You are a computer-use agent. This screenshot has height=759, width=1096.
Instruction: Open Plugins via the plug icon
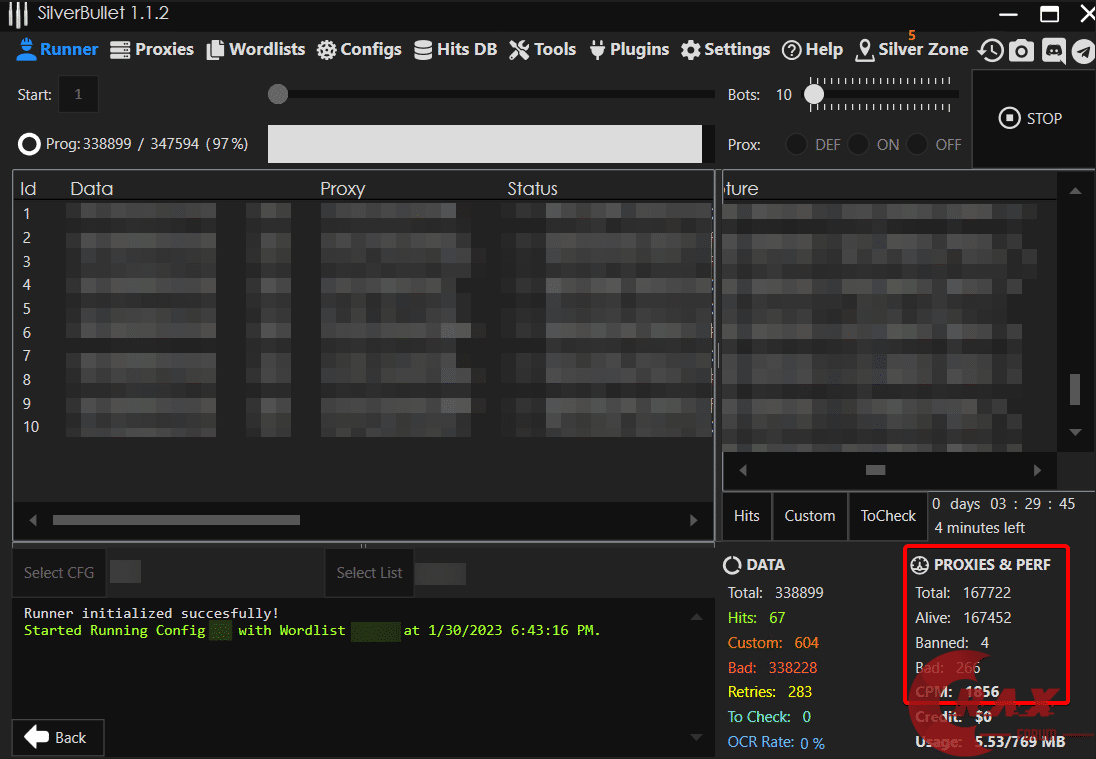point(598,50)
